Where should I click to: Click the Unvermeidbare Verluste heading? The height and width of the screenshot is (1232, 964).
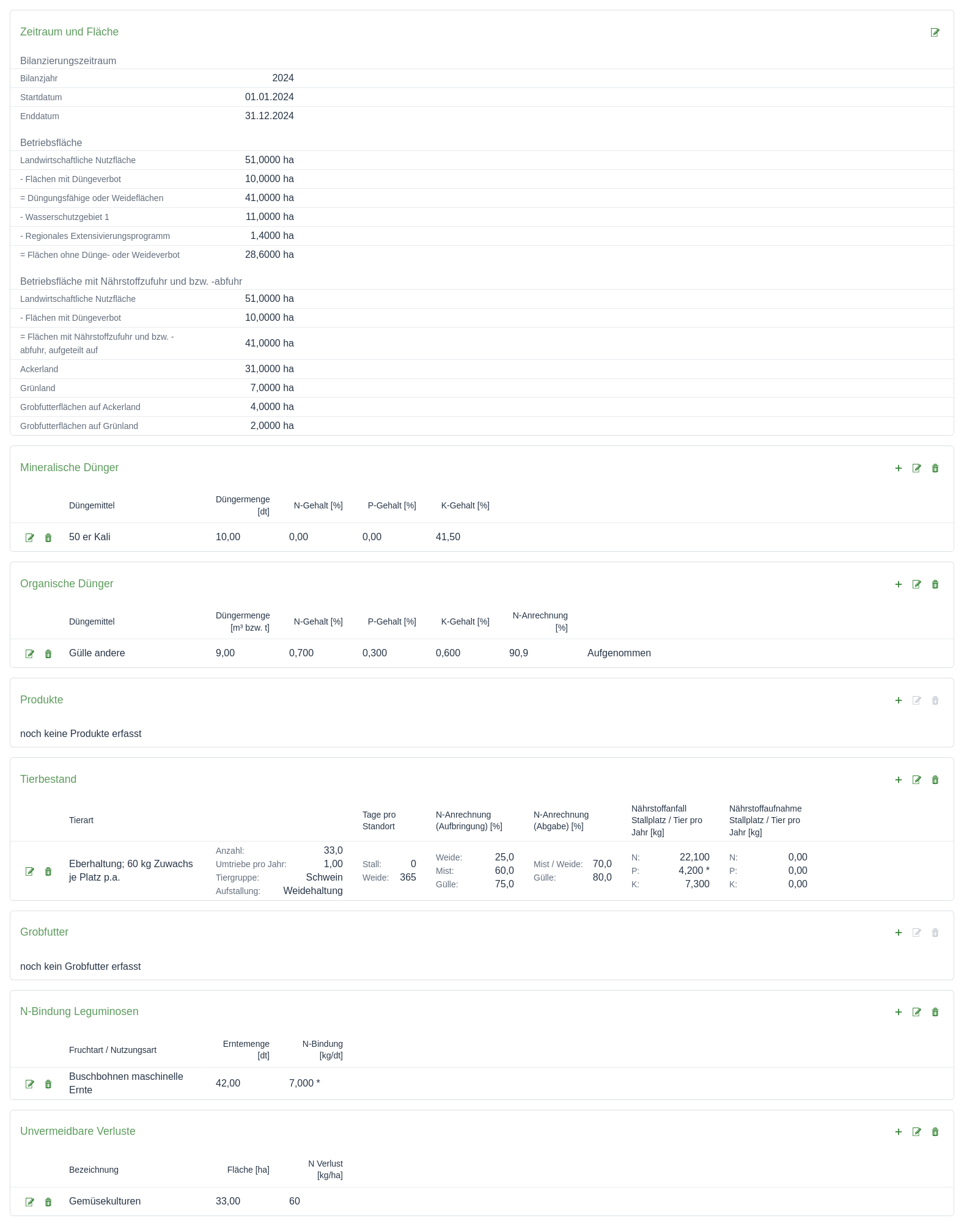(78, 1131)
